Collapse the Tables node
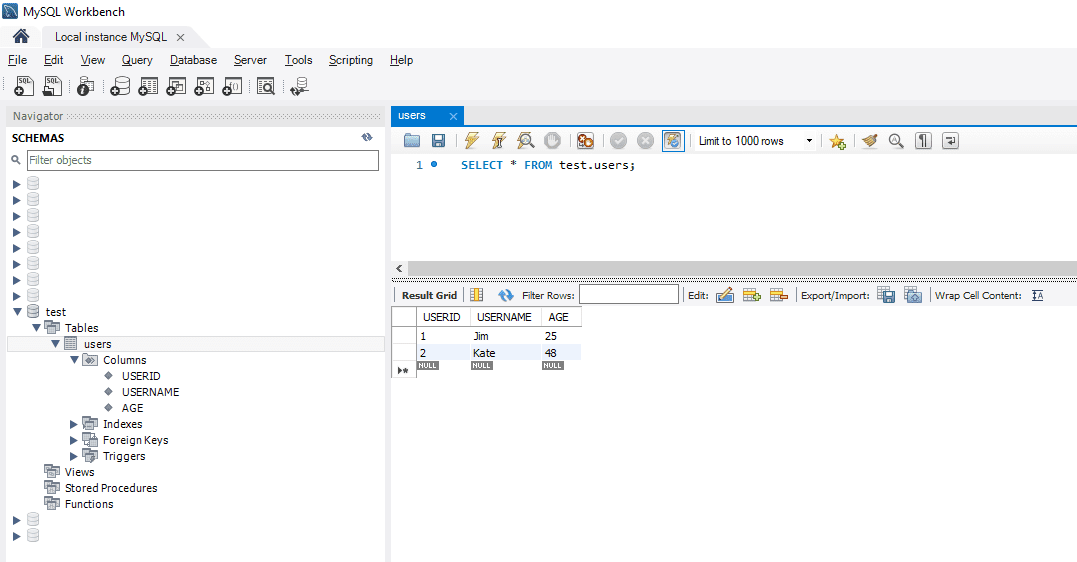Screen dimensions: 1077x562 click(x=36, y=328)
